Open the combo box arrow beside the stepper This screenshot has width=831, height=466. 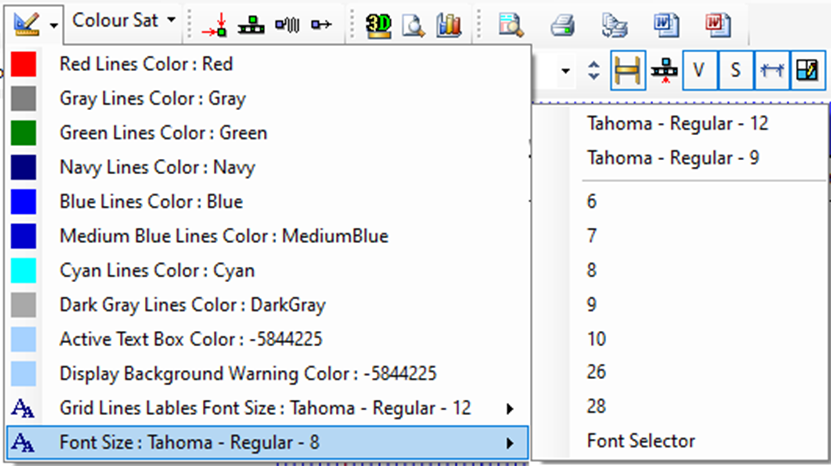pyautogui.click(x=565, y=71)
